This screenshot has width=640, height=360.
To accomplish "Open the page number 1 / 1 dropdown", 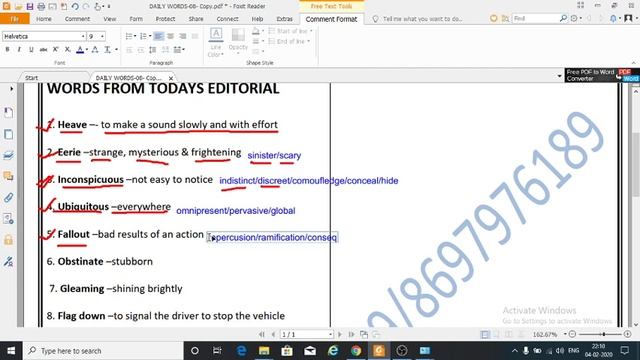I will (x=330, y=334).
